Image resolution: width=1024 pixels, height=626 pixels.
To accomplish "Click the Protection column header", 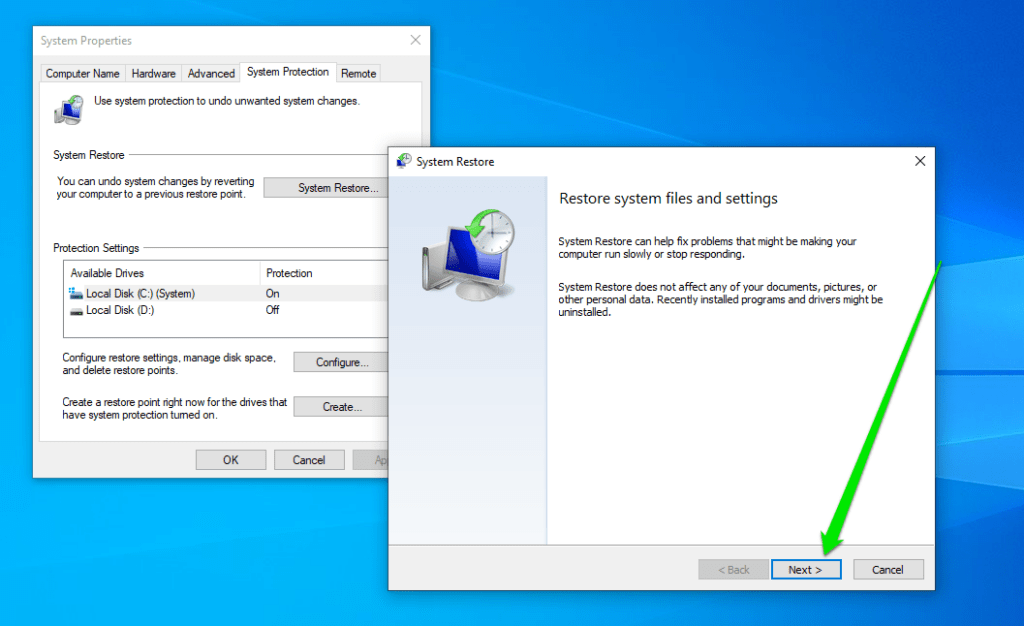I will click(x=293, y=272).
